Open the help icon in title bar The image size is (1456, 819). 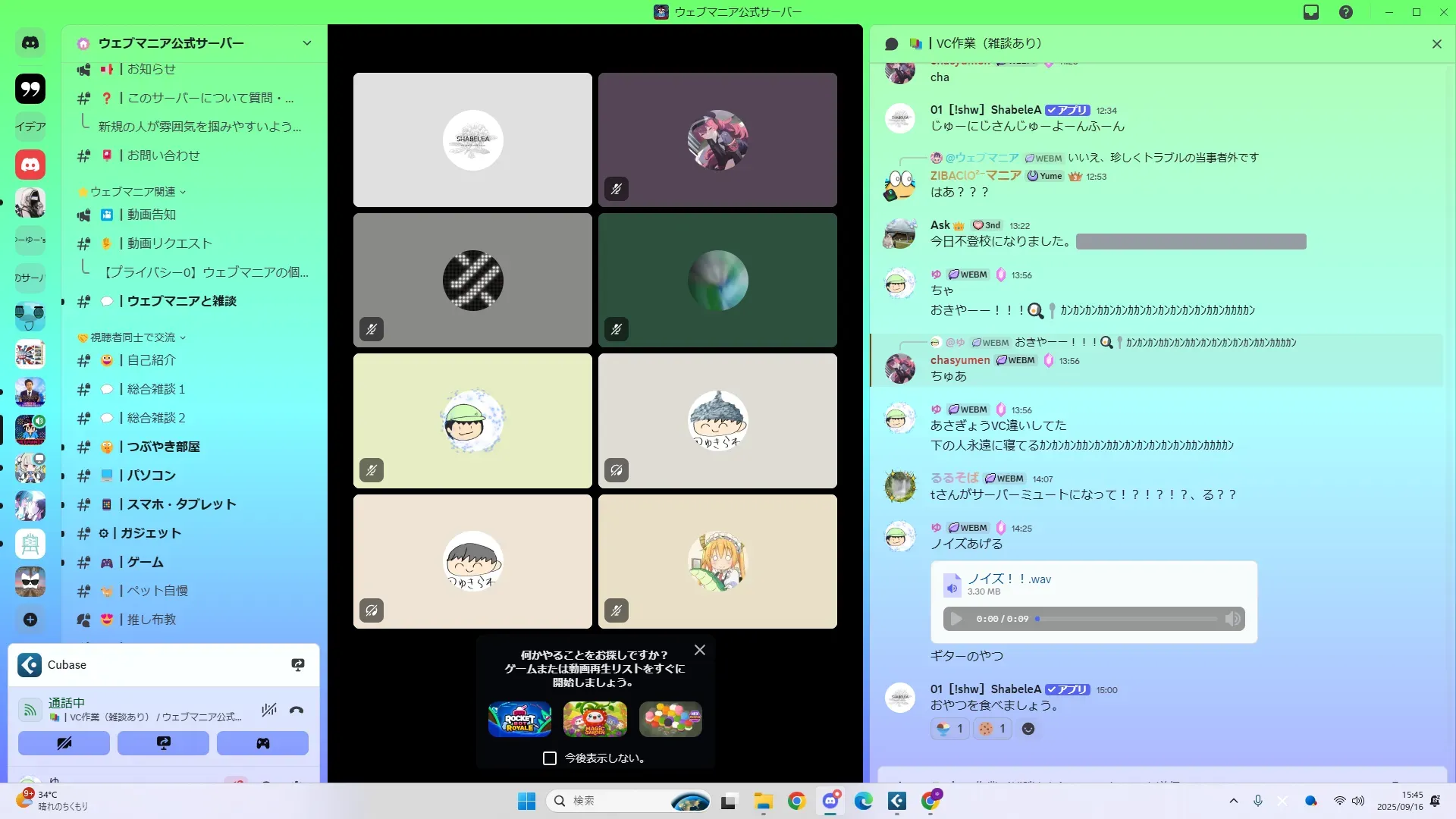coord(1346,12)
